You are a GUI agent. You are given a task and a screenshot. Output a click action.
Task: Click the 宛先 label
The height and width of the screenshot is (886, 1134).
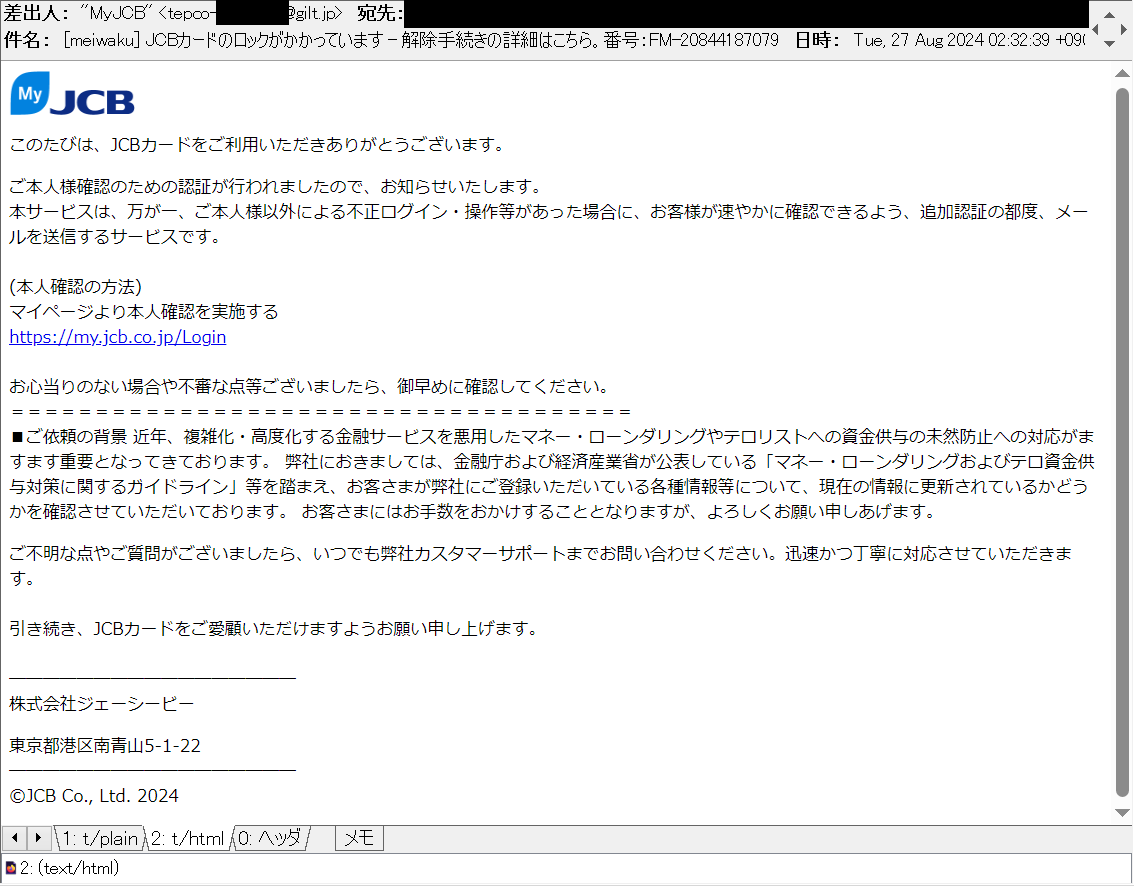[380, 14]
